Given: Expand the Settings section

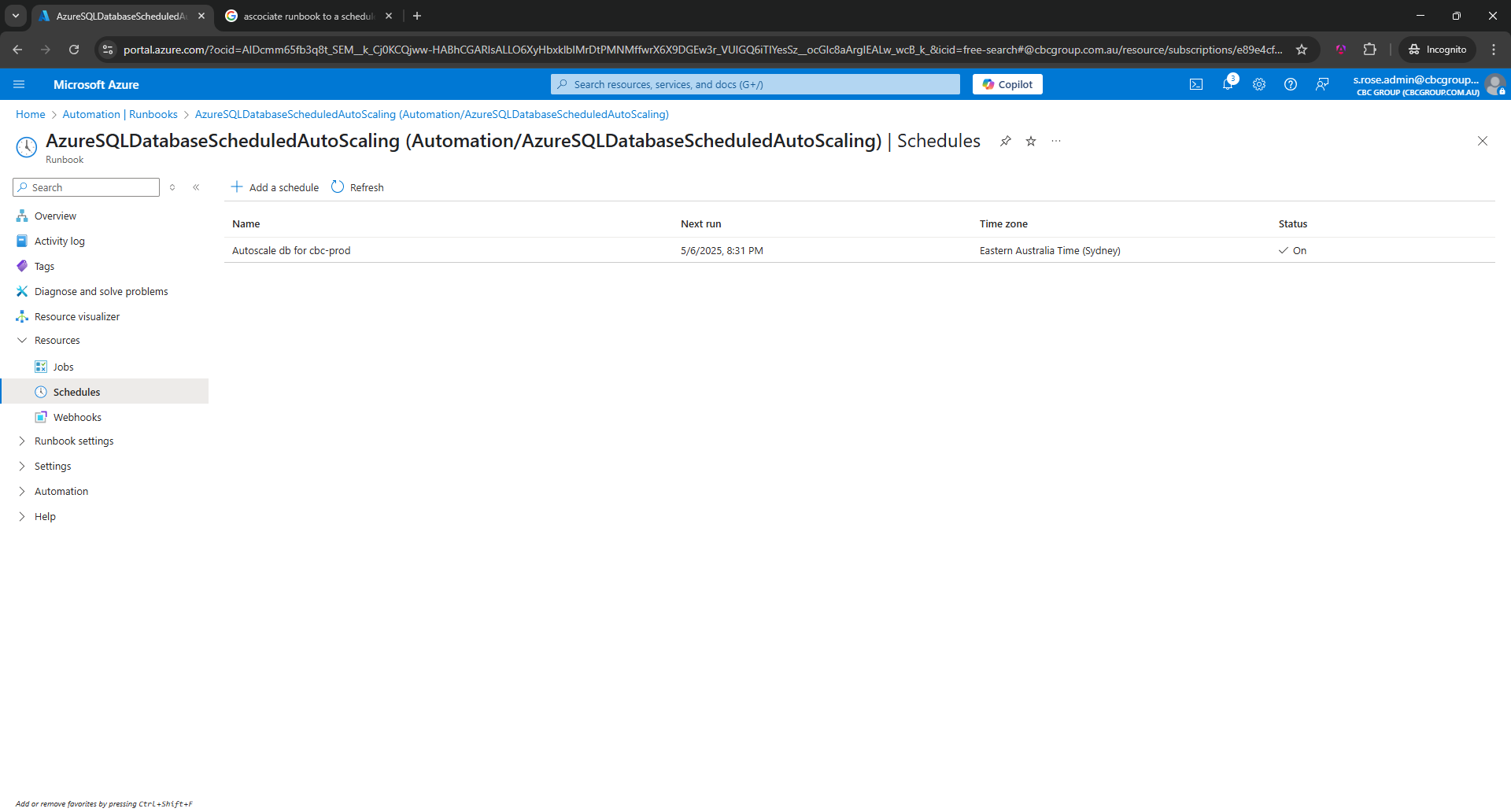Looking at the screenshot, I should pyautogui.click(x=53, y=466).
